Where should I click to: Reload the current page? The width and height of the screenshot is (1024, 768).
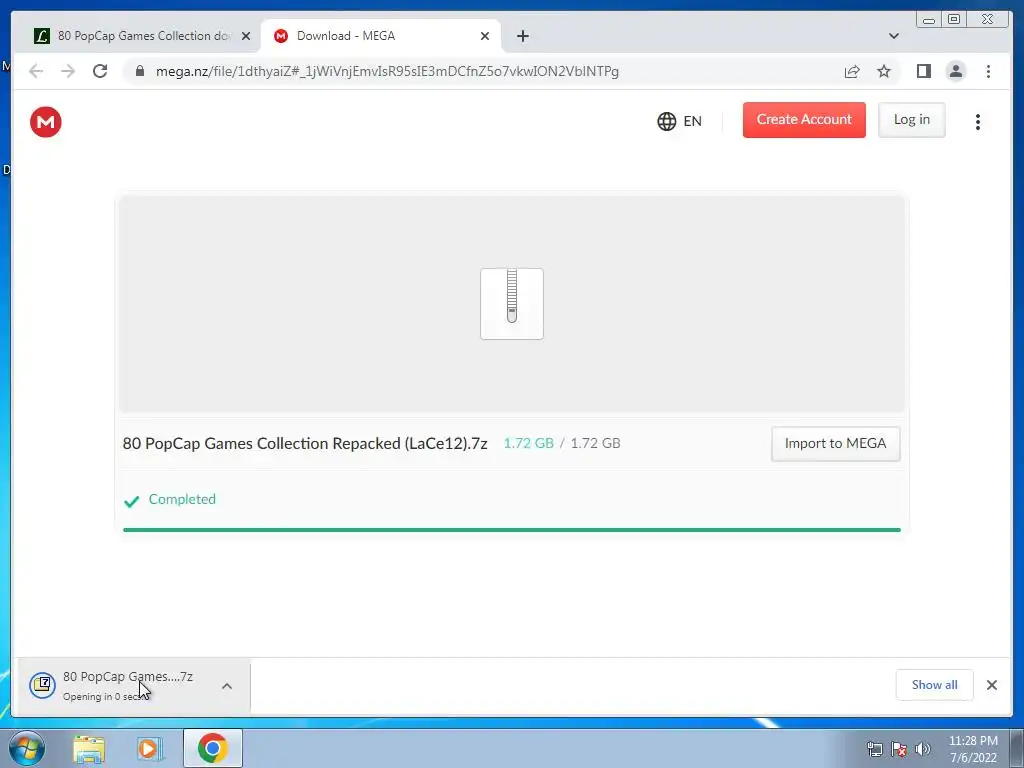click(x=100, y=71)
